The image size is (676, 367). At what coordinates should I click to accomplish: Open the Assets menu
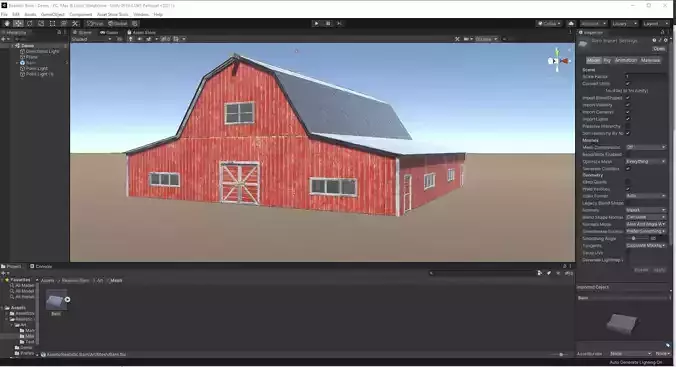30,14
